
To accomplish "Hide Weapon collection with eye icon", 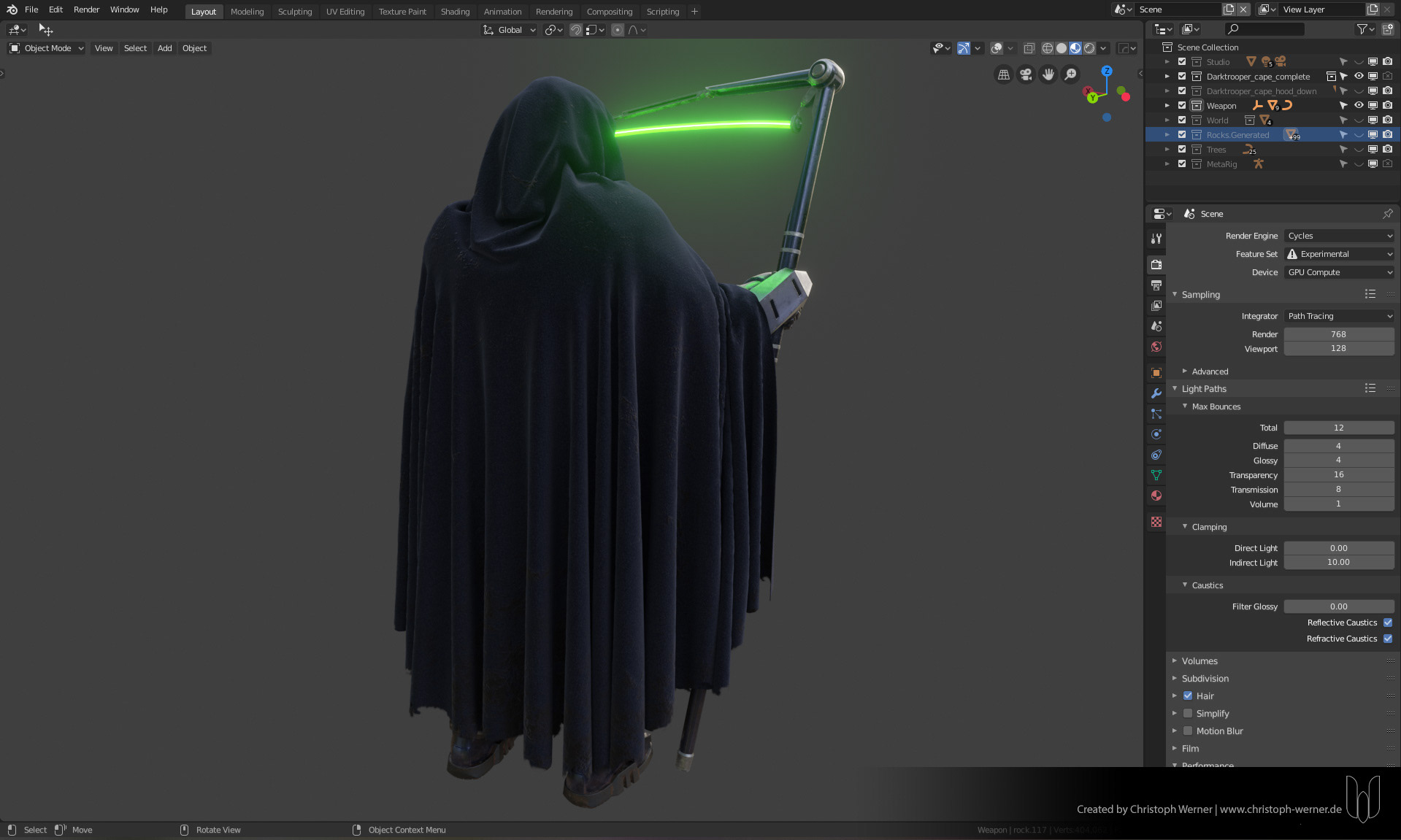I will pyautogui.click(x=1359, y=106).
